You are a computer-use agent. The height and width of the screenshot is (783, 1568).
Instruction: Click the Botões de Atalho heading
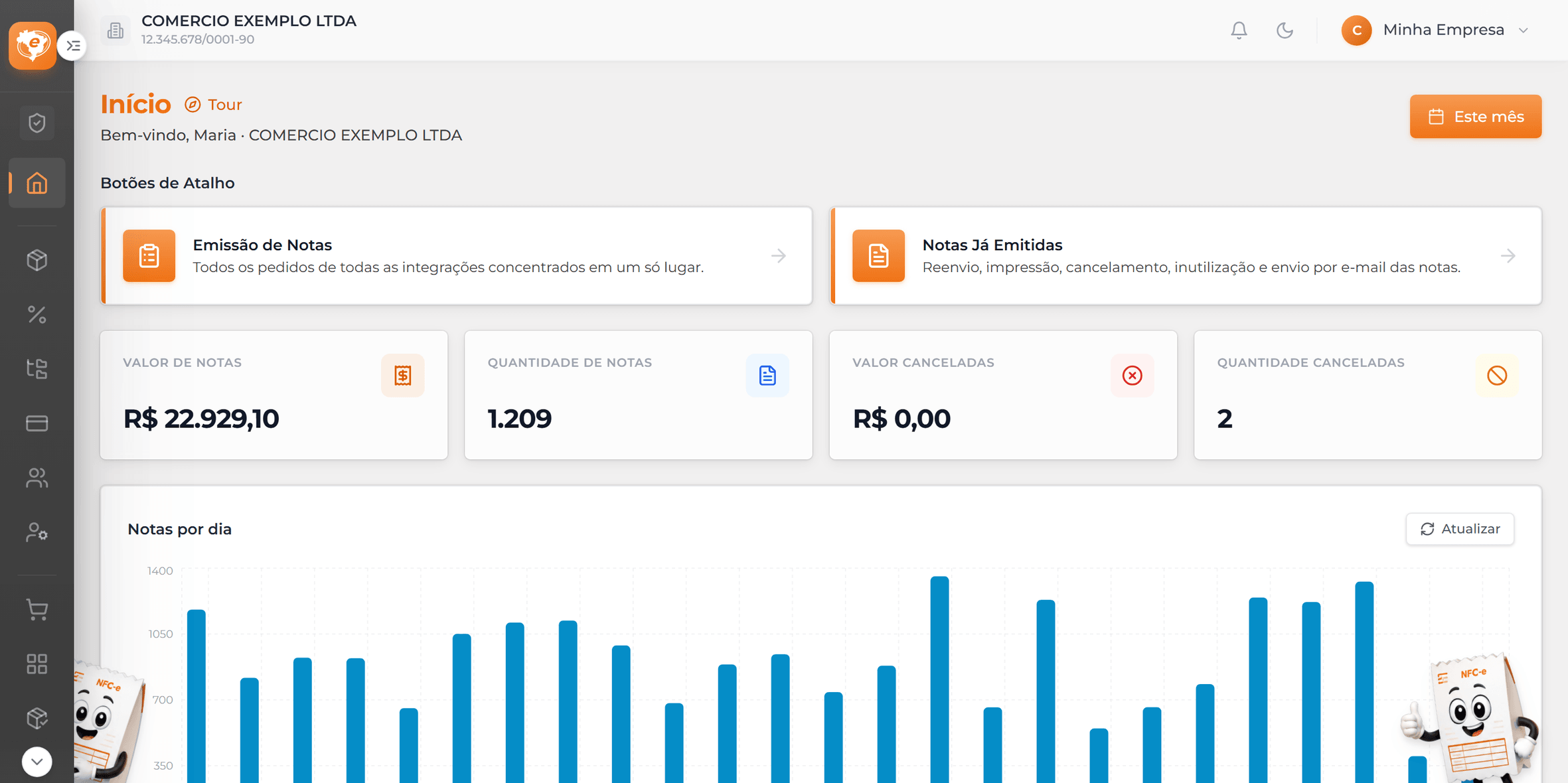[167, 183]
